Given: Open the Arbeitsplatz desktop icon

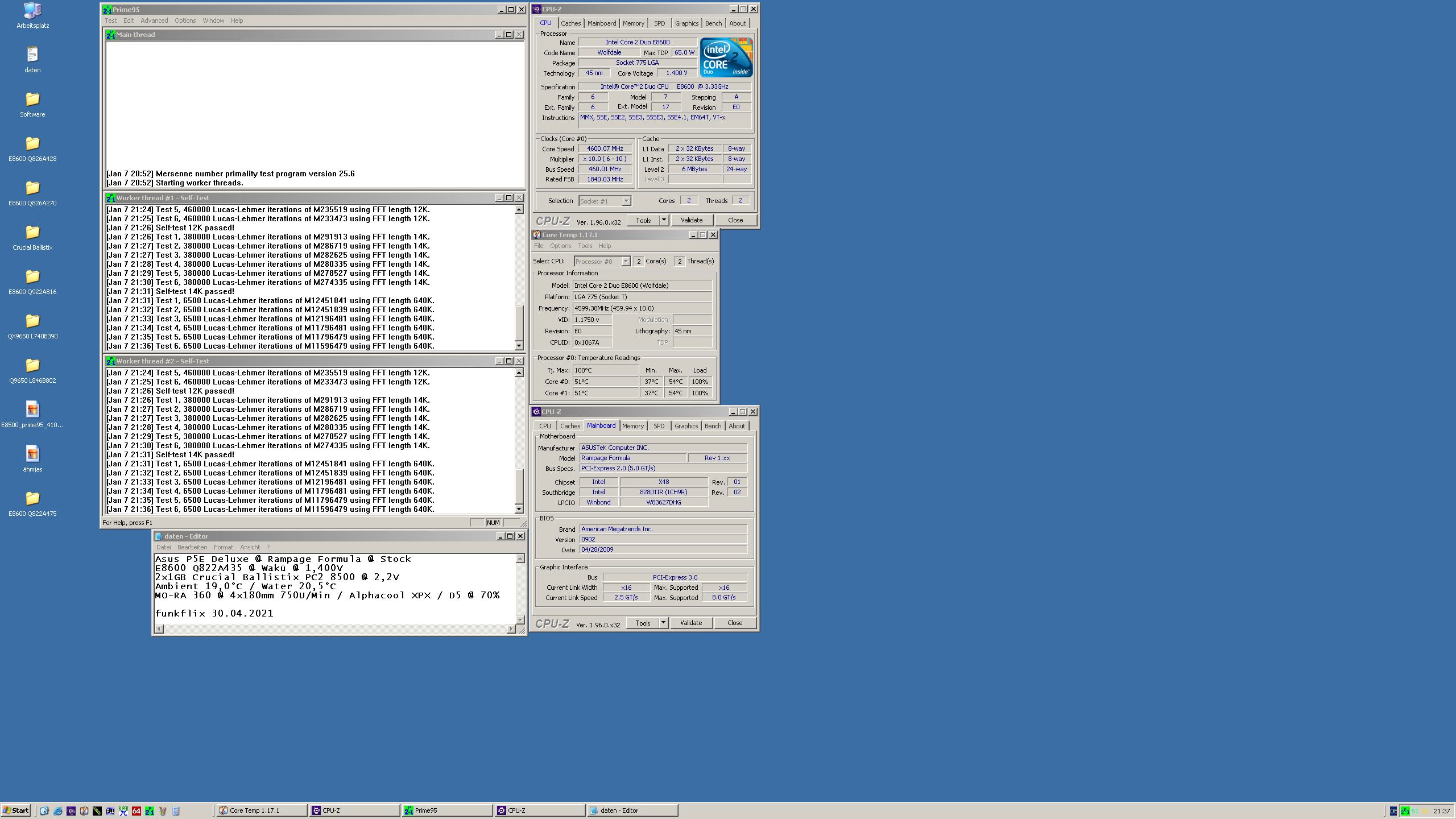Looking at the screenshot, I should 32,15.
